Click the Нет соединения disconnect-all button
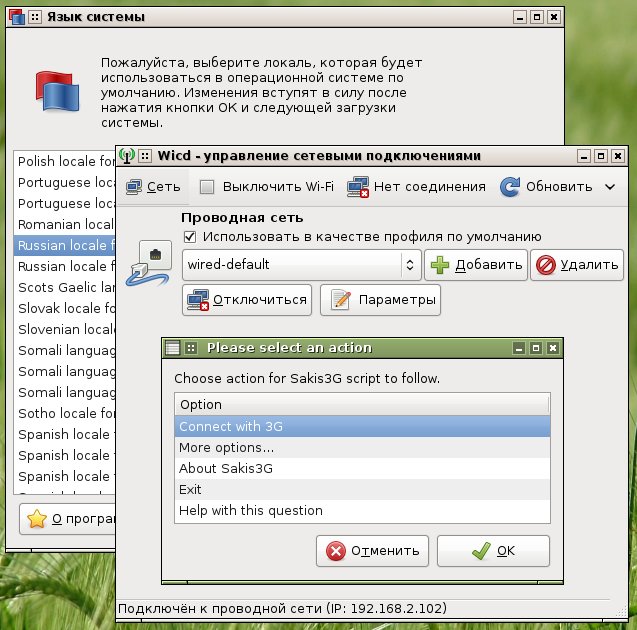The height and width of the screenshot is (630, 637). [x=416, y=187]
